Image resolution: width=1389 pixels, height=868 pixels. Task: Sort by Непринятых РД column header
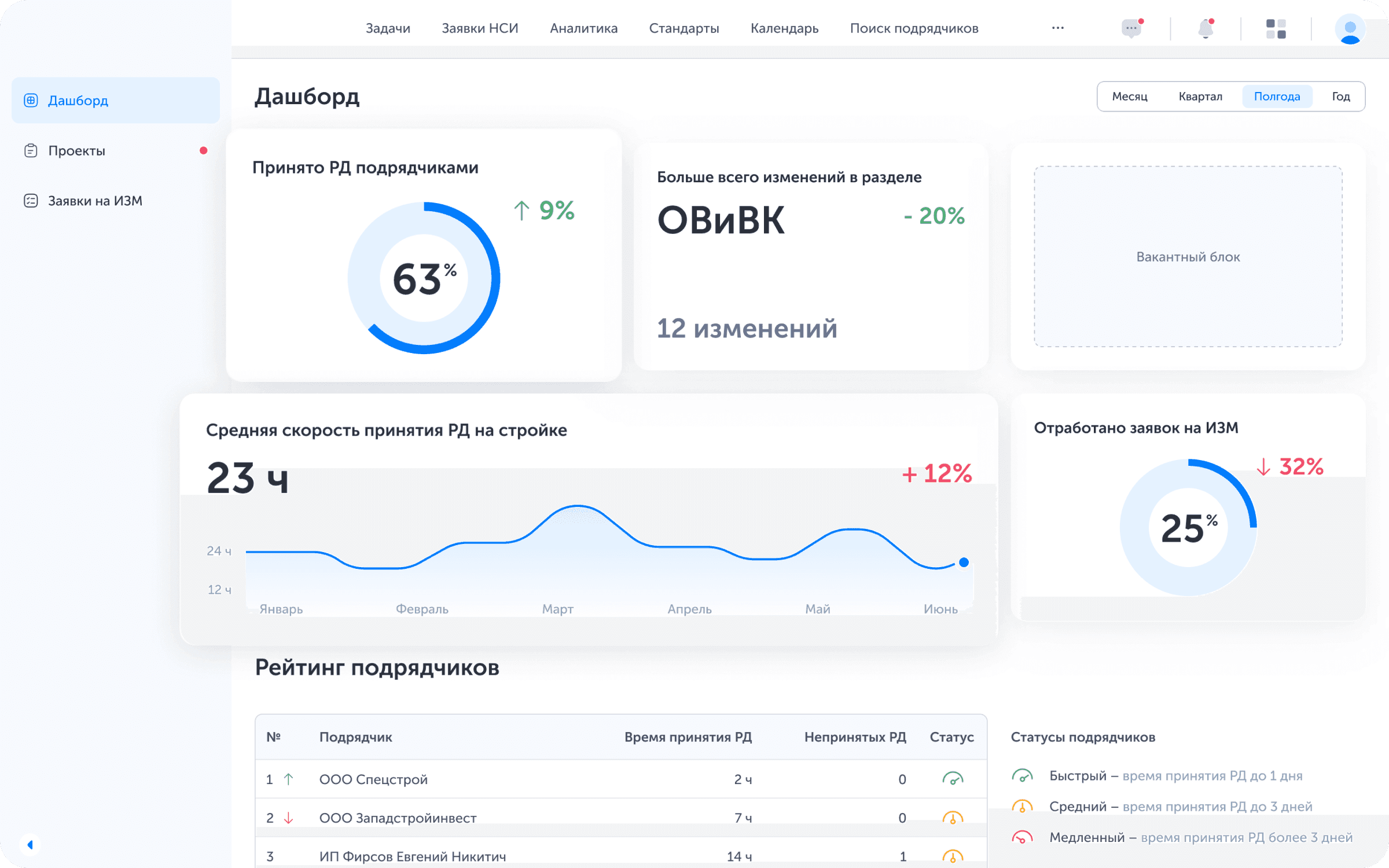tap(855, 737)
